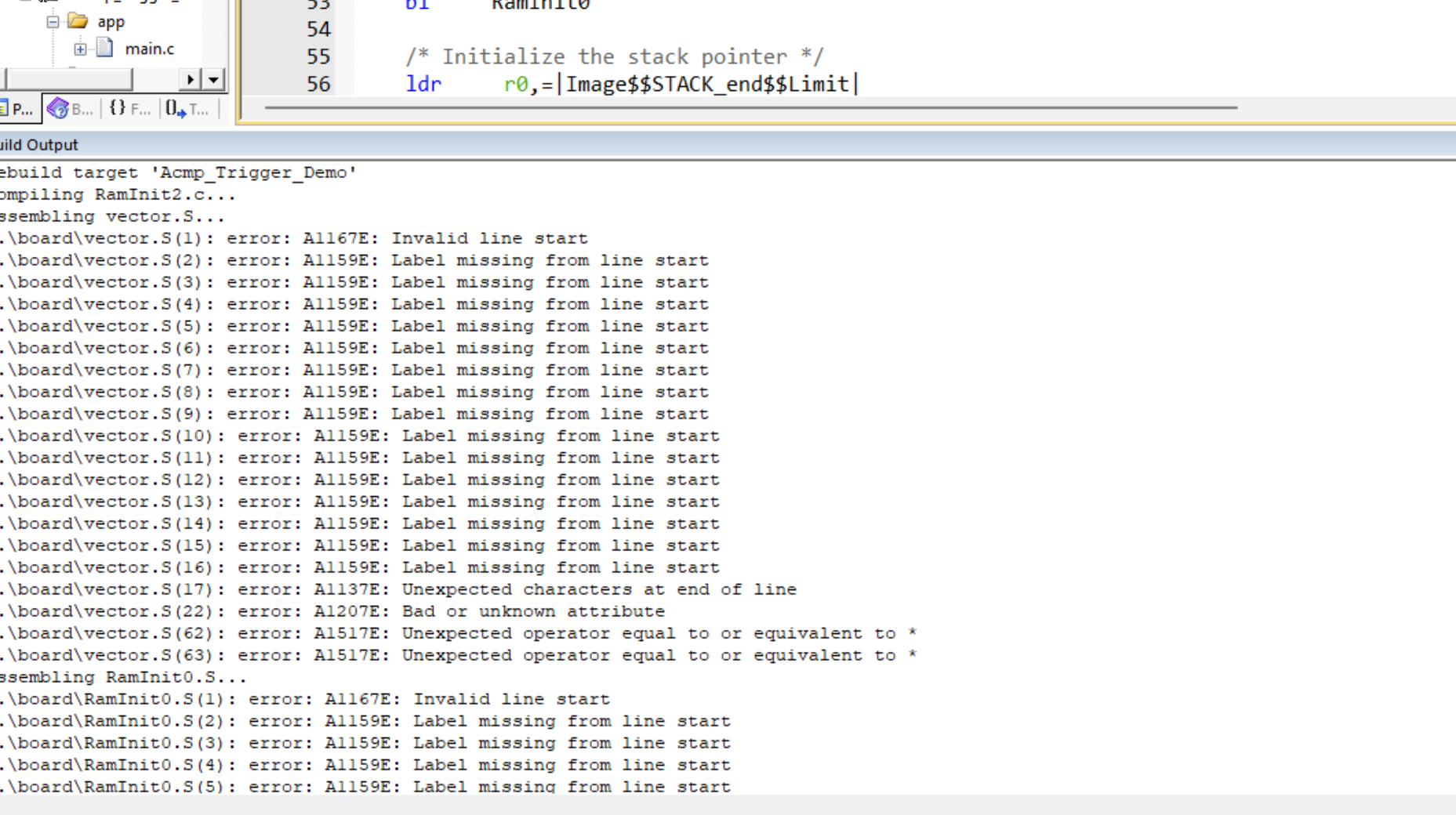Screen dimensions: 1456x815
Task: Click RamInit0.S(4) Label missing error
Action: click(x=365, y=765)
